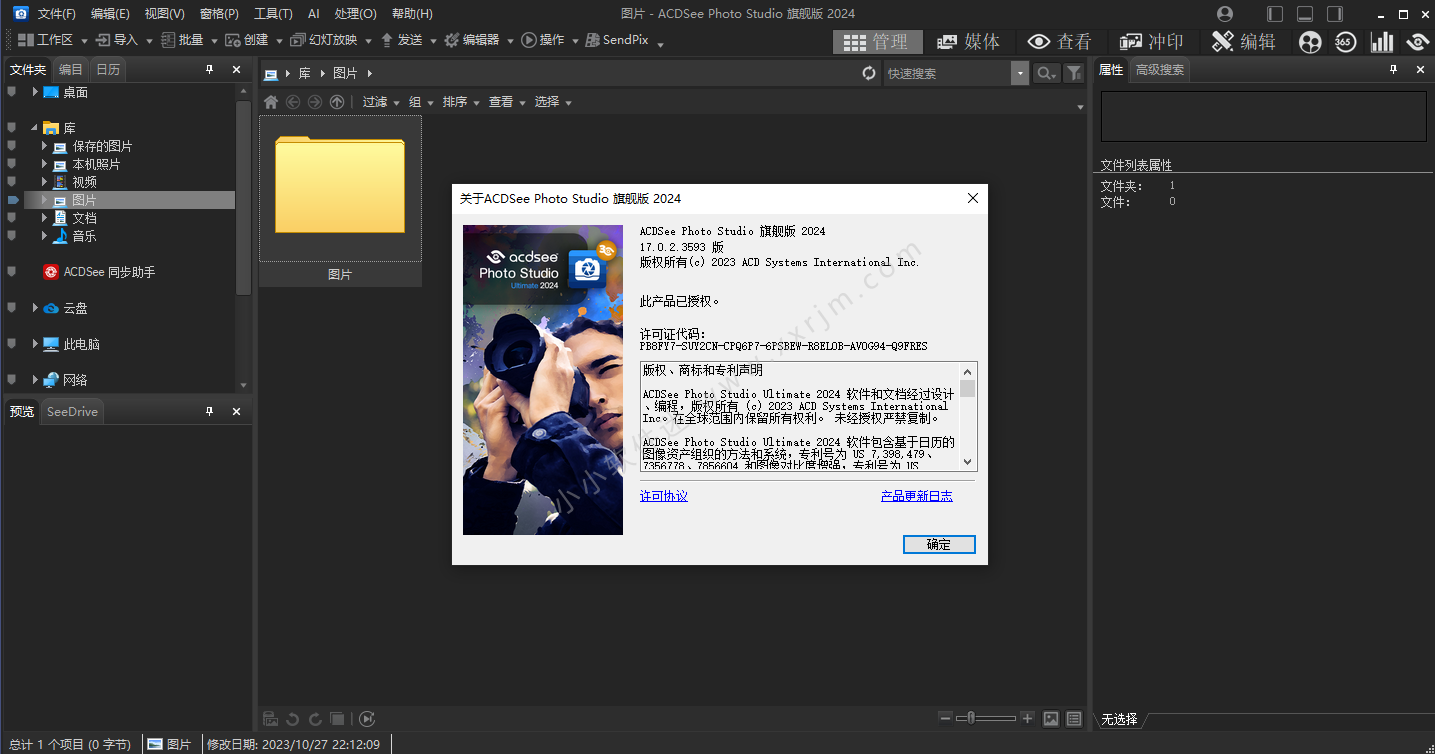Open the search options magnifier button

tap(1046, 73)
